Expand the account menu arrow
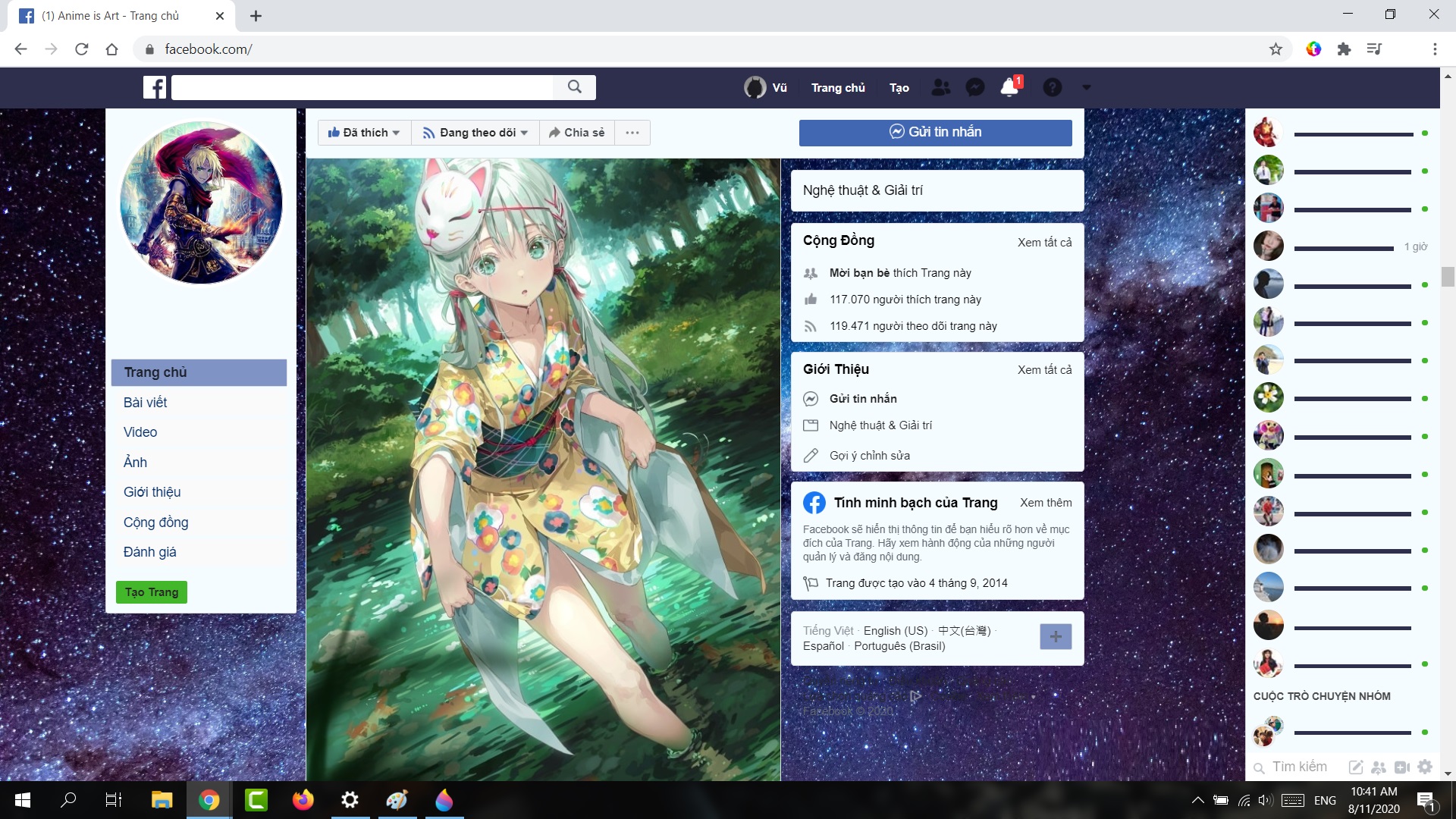This screenshot has height=819, width=1456. tap(1087, 88)
